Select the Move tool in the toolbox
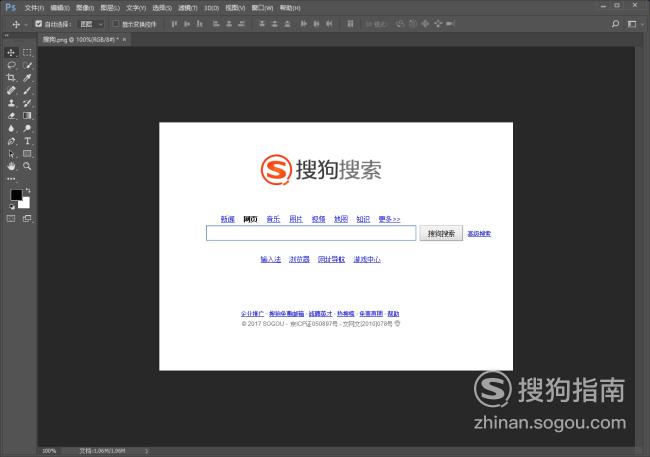Image resolution: width=650 pixels, height=457 pixels. click(x=11, y=53)
